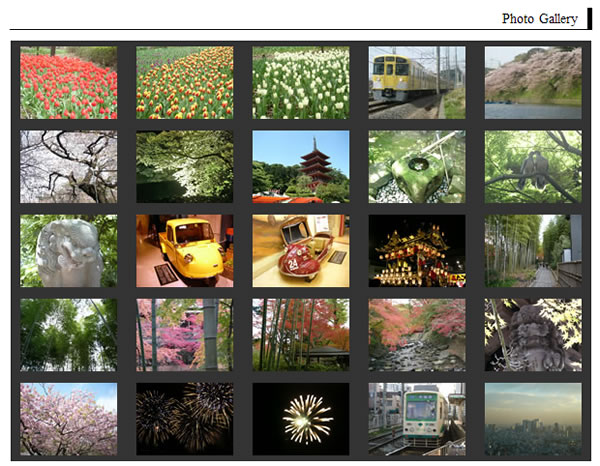Screen dimensions: 600x466
Task: View the cherry blossoms beside water photo
Action: pos(532,83)
